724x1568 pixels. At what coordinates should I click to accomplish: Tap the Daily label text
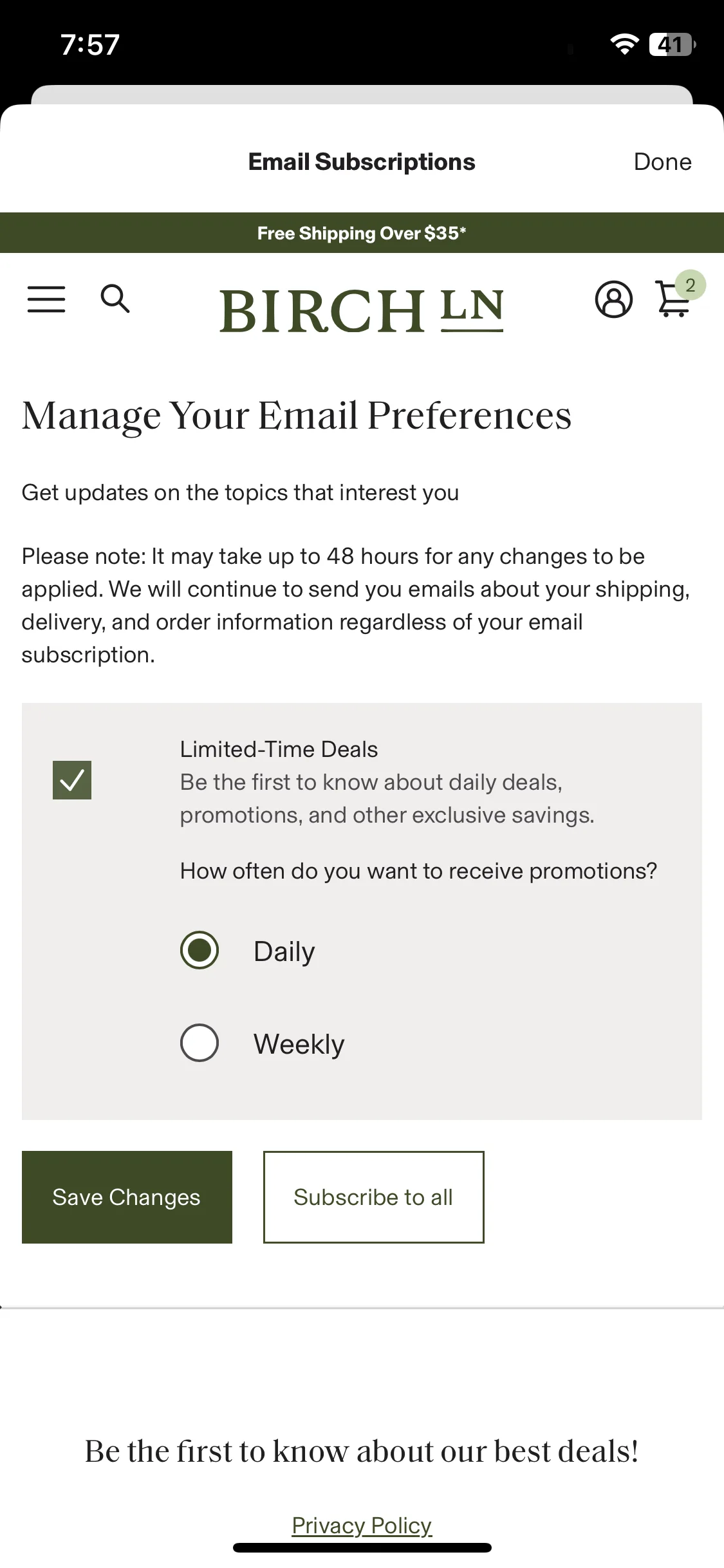pos(284,951)
